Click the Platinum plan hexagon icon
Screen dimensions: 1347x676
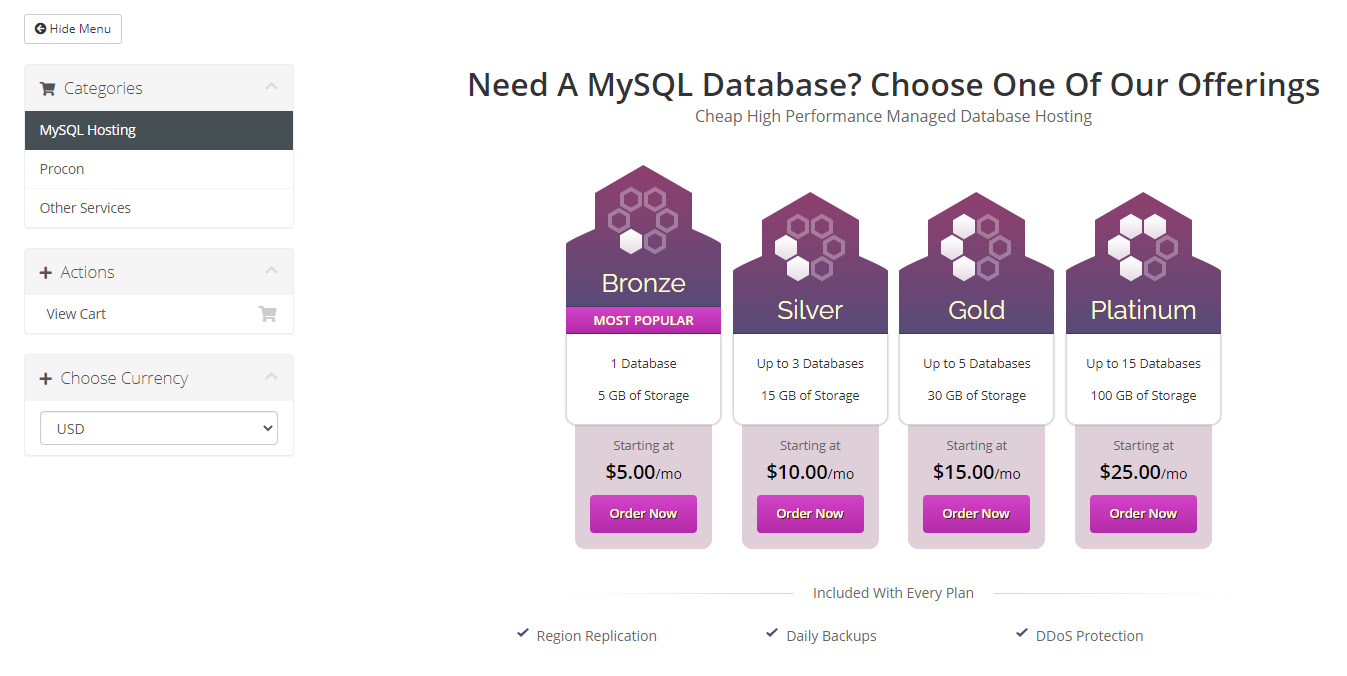[x=1143, y=246]
